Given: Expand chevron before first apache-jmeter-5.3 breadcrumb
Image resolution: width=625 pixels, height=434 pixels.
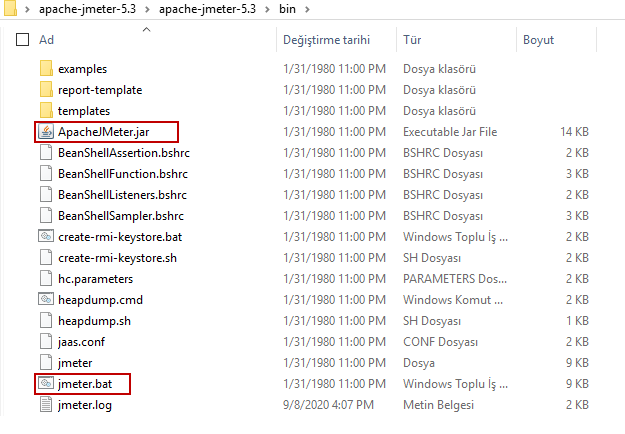Looking at the screenshot, I should tap(27, 9).
